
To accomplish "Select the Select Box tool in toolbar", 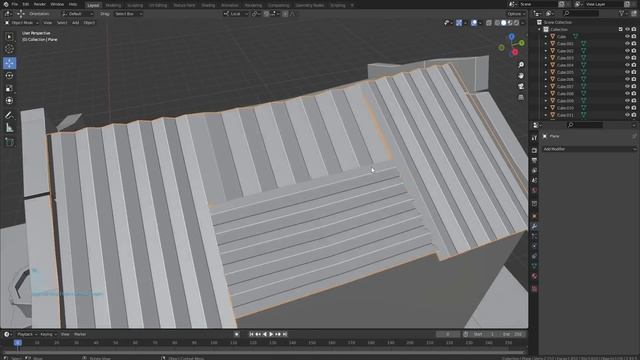I will (9, 37).
